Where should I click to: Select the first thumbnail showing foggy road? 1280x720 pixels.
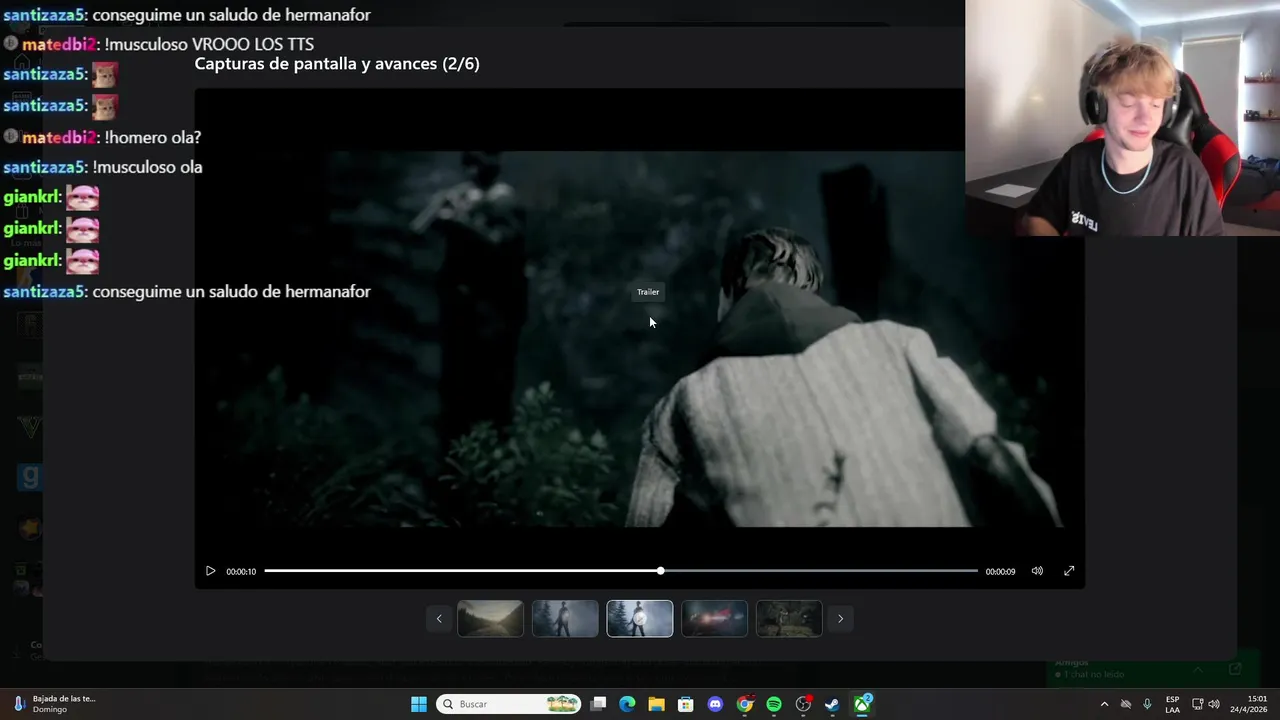[x=490, y=619]
